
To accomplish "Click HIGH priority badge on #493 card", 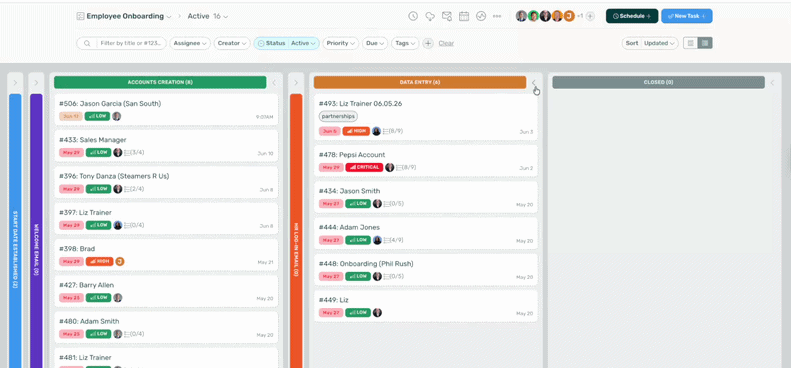I will pos(356,131).
